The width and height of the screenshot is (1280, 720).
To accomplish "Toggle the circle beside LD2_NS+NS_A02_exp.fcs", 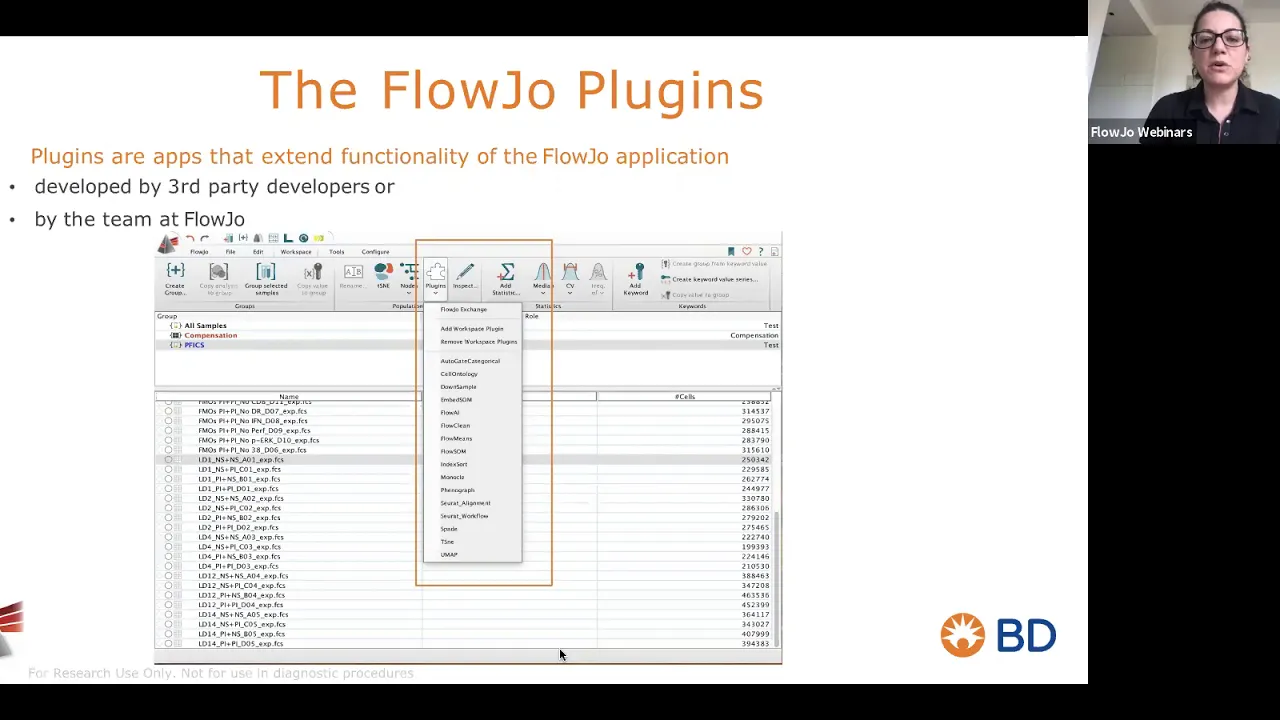I will (x=168, y=498).
